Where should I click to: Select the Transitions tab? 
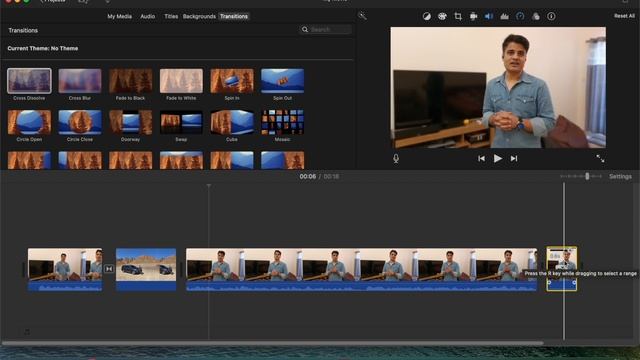(234, 16)
